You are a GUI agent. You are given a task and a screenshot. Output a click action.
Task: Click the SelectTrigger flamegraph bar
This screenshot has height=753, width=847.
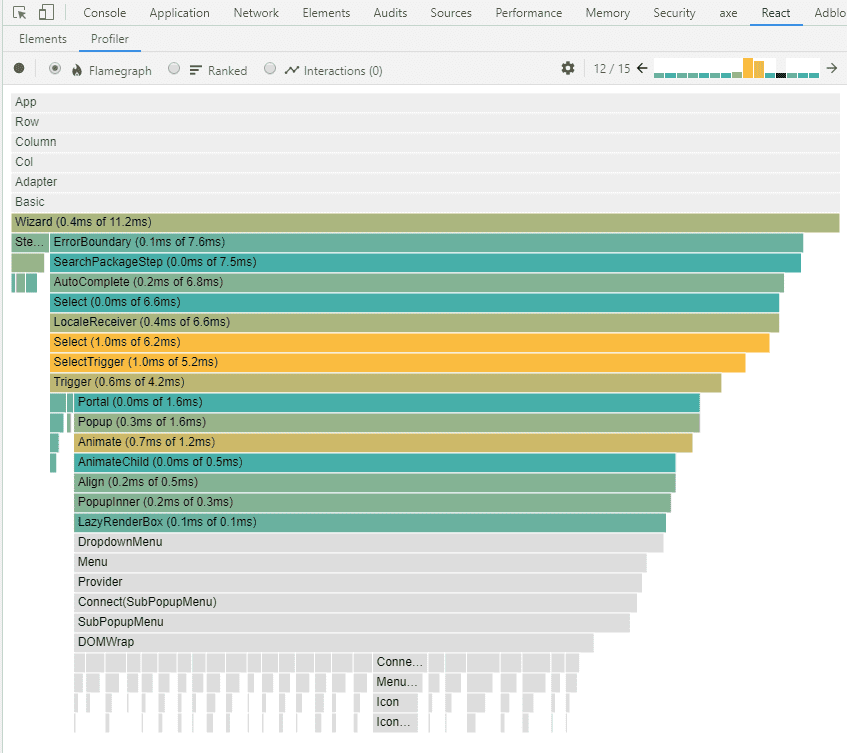[398, 362]
